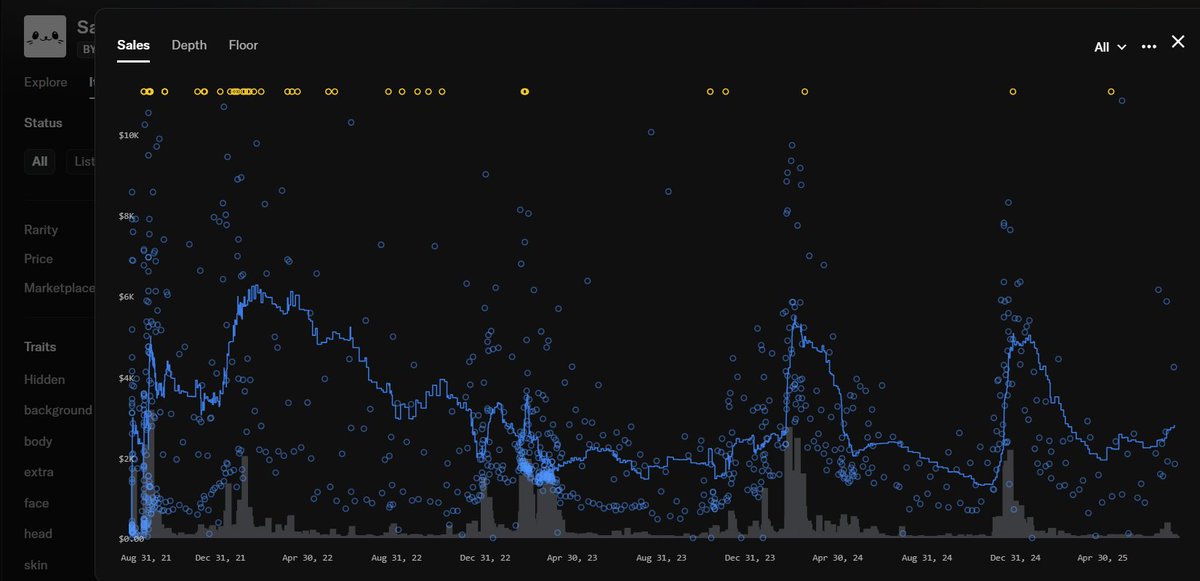Expand the Price filter section
Image resolution: width=1200 pixels, height=581 pixels.
point(38,258)
